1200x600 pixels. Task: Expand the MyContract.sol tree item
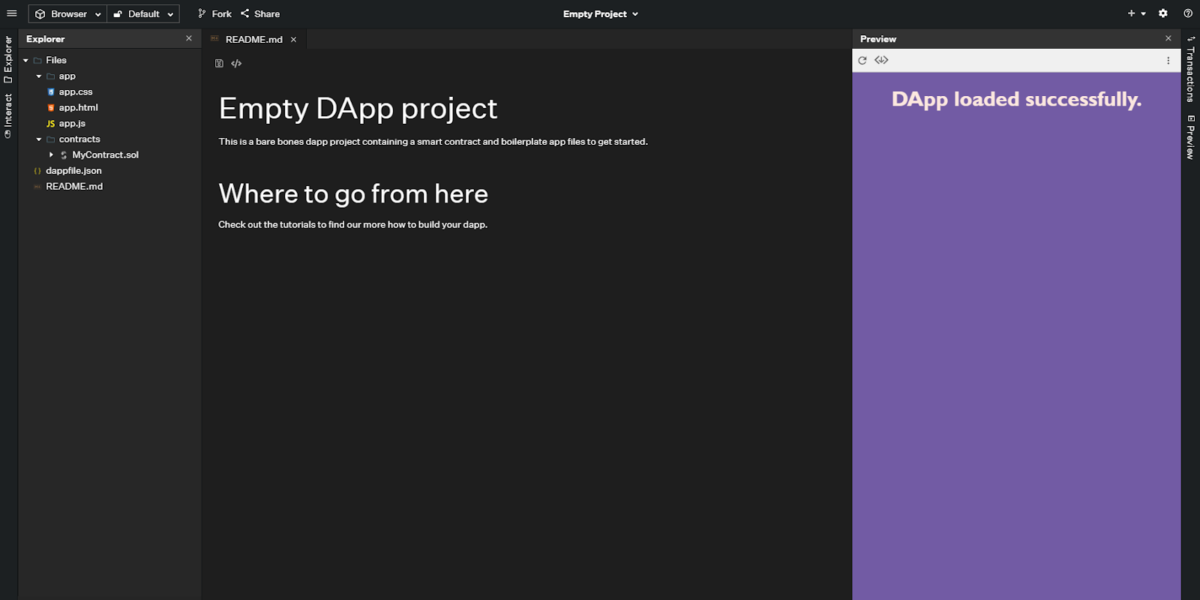point(52,155)
